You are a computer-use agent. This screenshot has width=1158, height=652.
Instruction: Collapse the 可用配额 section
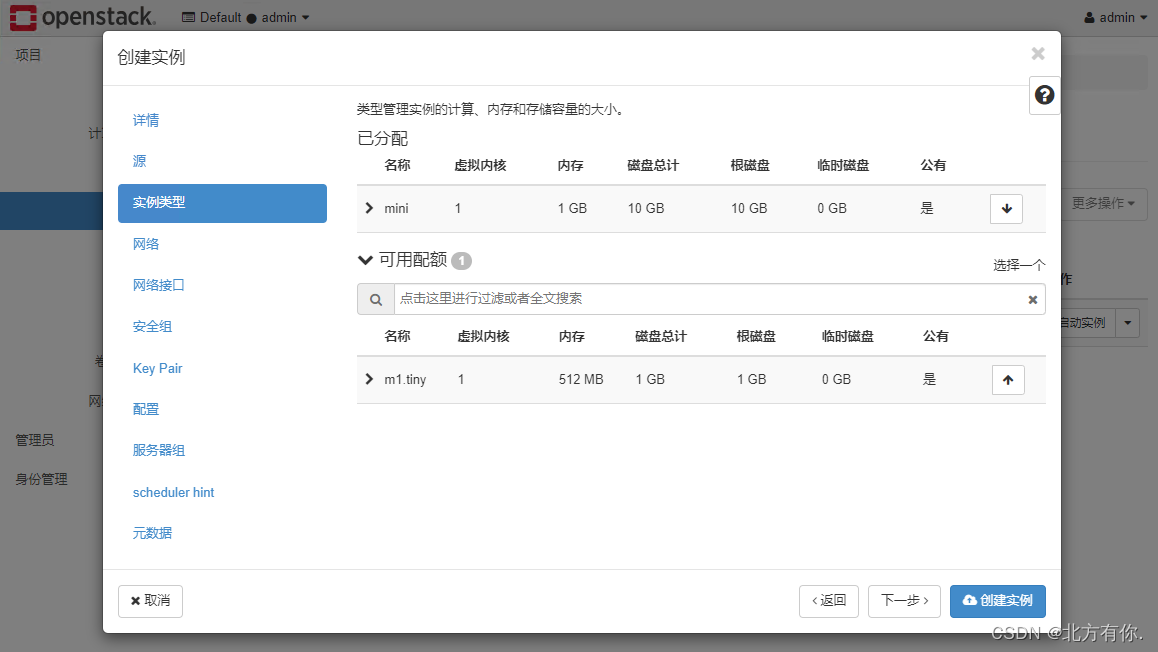tap(365, 259)
